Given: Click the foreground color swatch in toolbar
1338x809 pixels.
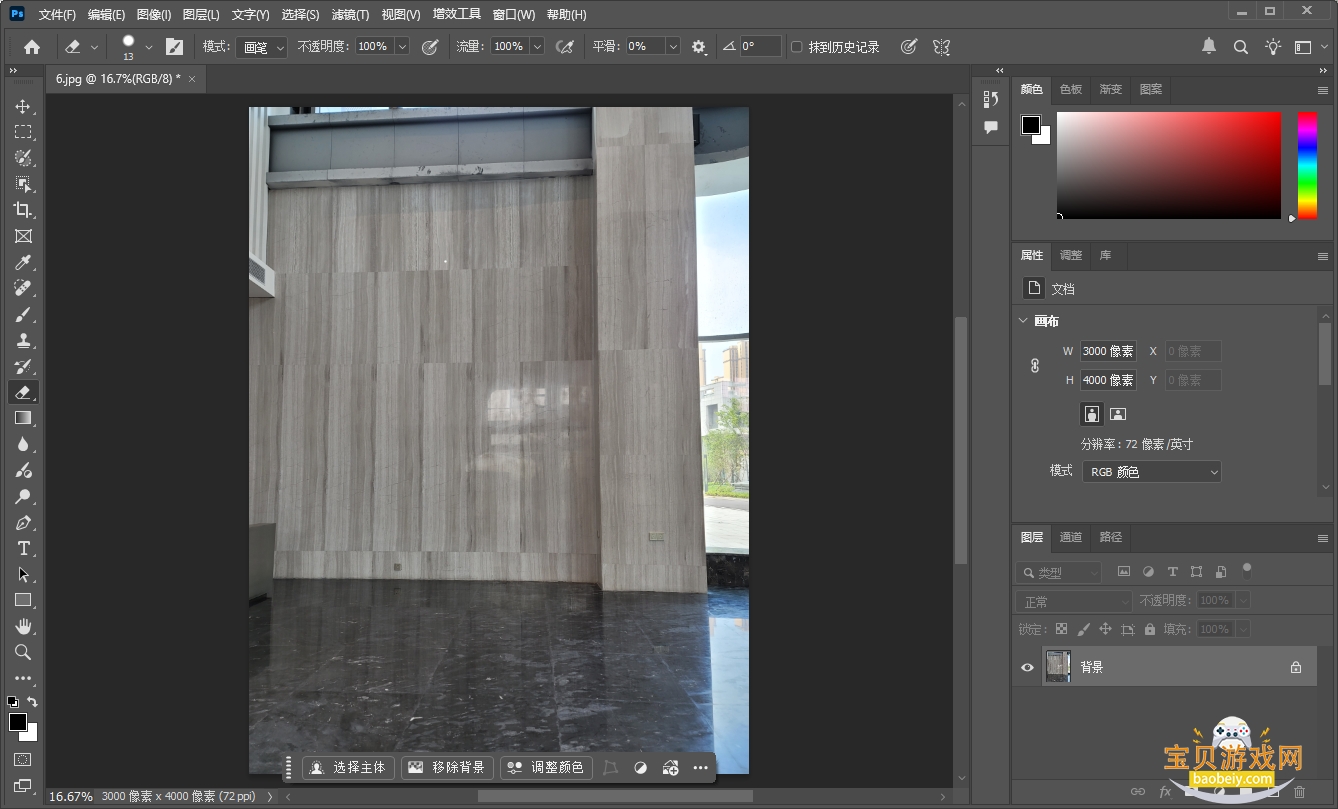Looking at the screenshot, I should point(18,722).
